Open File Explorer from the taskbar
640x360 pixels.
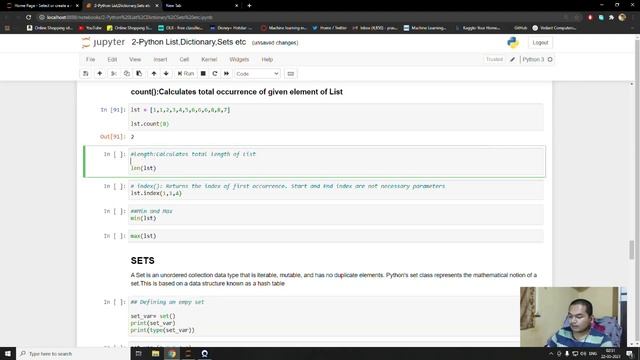pos(156,353)
